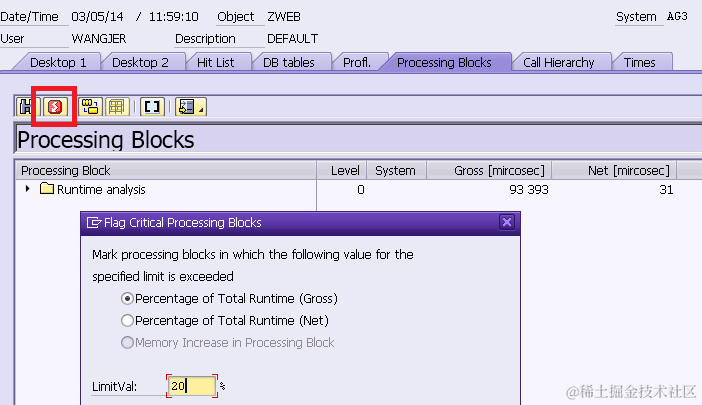Click the Level value 0
Image resolution: width=702 pixels, height=405 pixels.
click(x=361, y=190)
